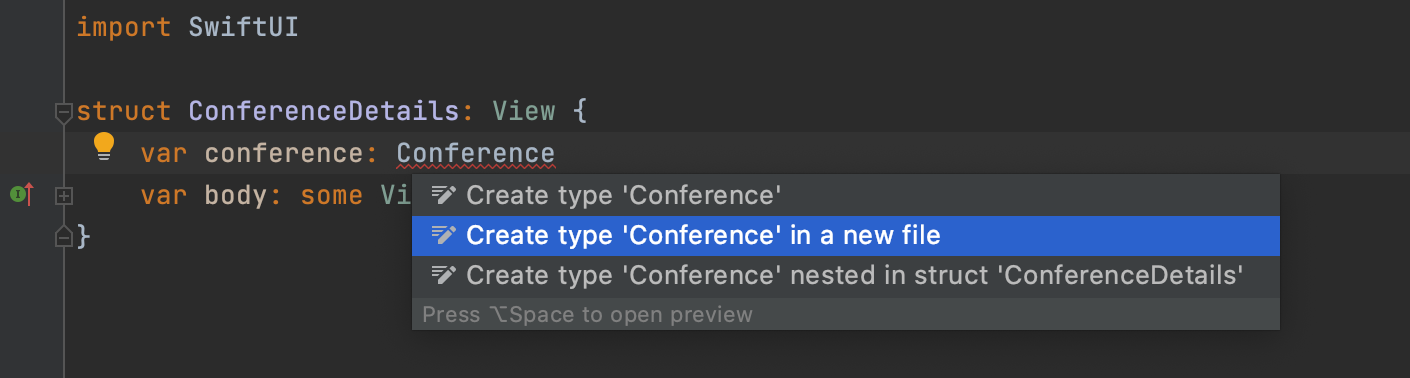This screenshot has width=1410, height=378.
Task: Place cursor on the 'conference' variable name
Action: click(x=284, y=154)
